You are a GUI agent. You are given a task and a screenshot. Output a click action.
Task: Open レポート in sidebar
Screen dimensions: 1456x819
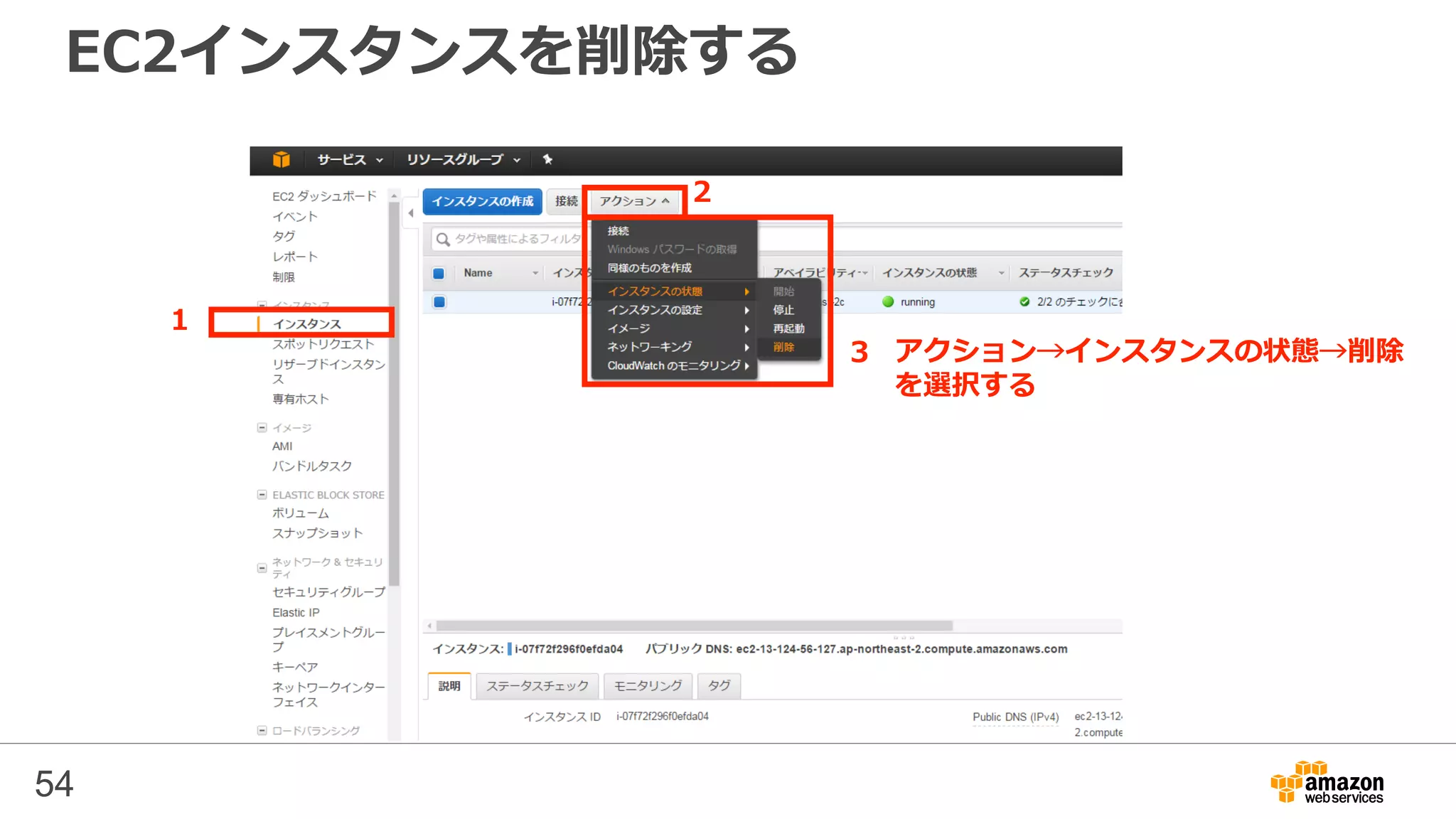pyautogui.click(x=294, y=257)
